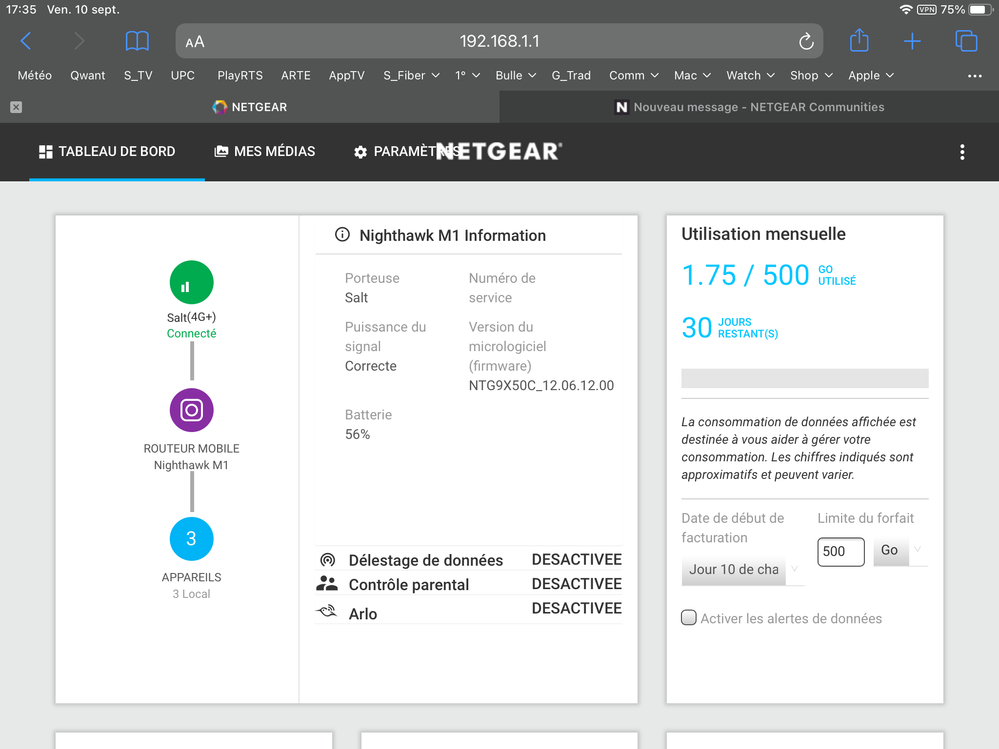Click the Nighthawk M1 info icon
Image resolution: width=999 pixels, height=749 pixels.
[342, 234]
